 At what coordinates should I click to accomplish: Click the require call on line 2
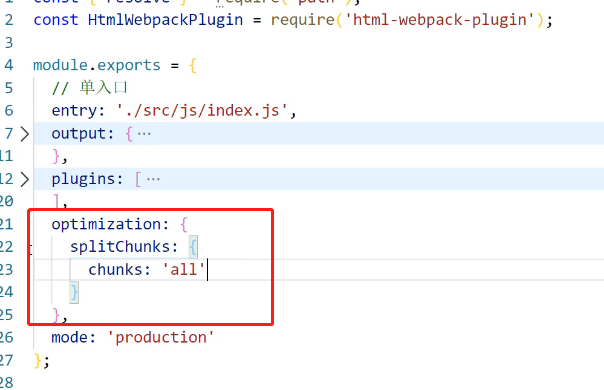point(303,20)
